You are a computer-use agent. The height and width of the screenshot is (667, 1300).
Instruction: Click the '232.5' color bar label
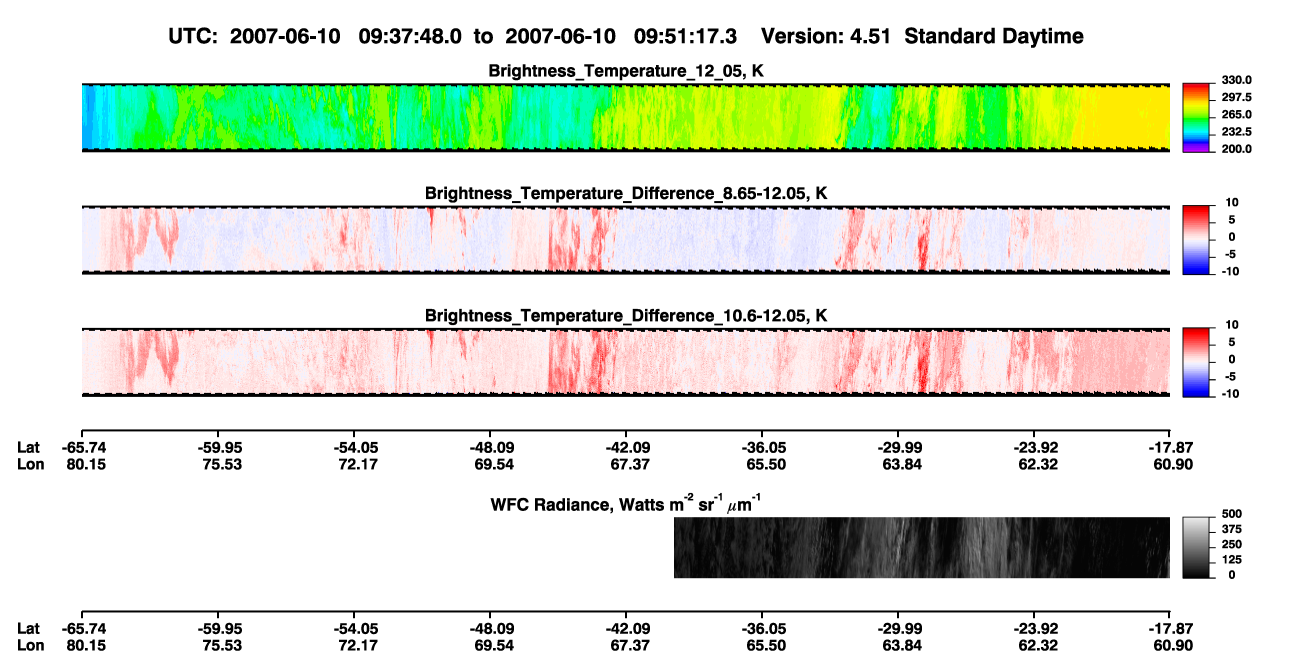(1237, 131)
